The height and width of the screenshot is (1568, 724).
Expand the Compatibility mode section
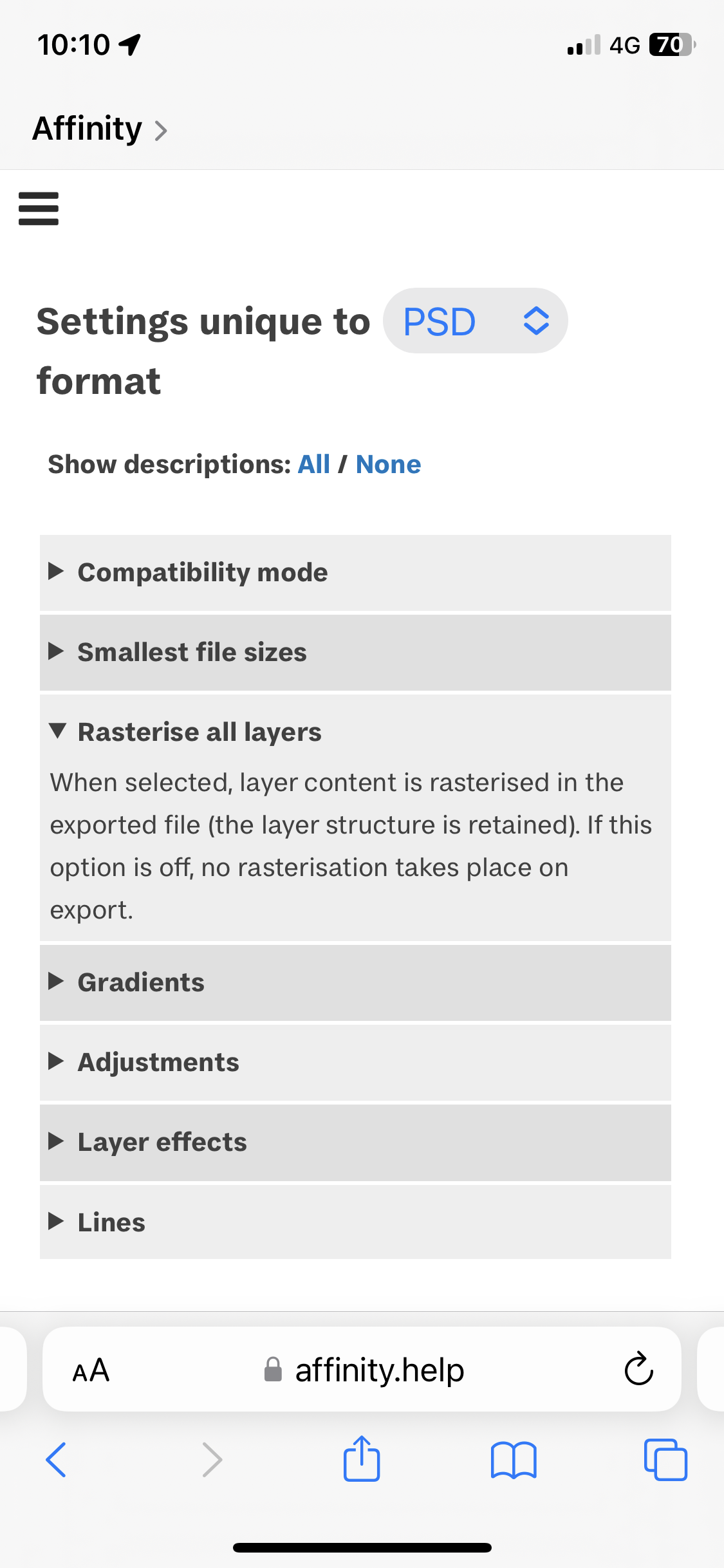pos(203,572)
